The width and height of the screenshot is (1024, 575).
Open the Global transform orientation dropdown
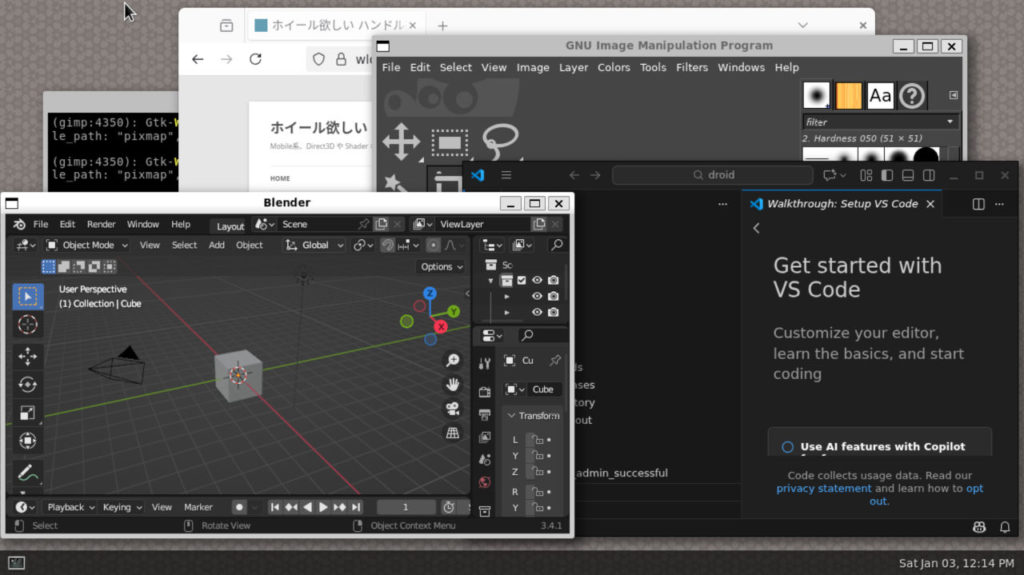[x=314, y=245]
